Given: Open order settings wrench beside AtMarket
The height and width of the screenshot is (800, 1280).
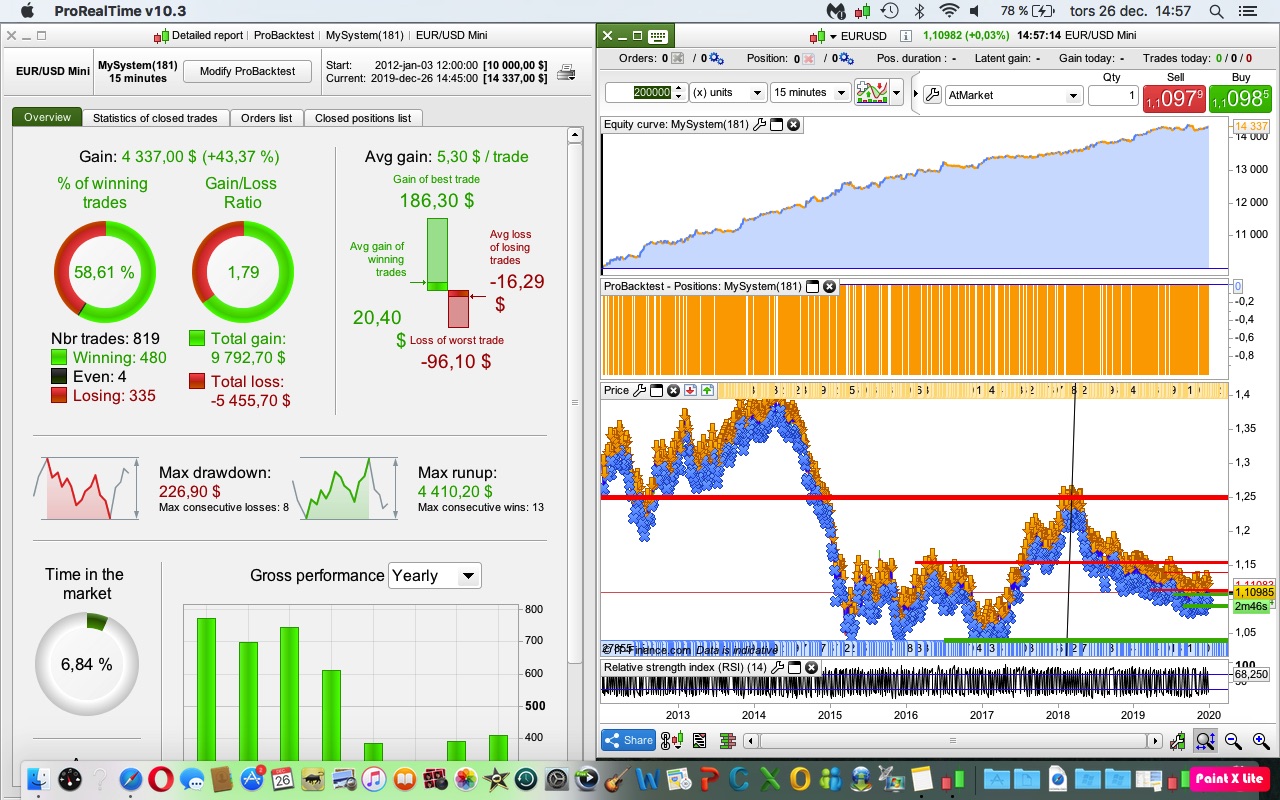Looking at the screenshot, I should (x=932, y=94).
